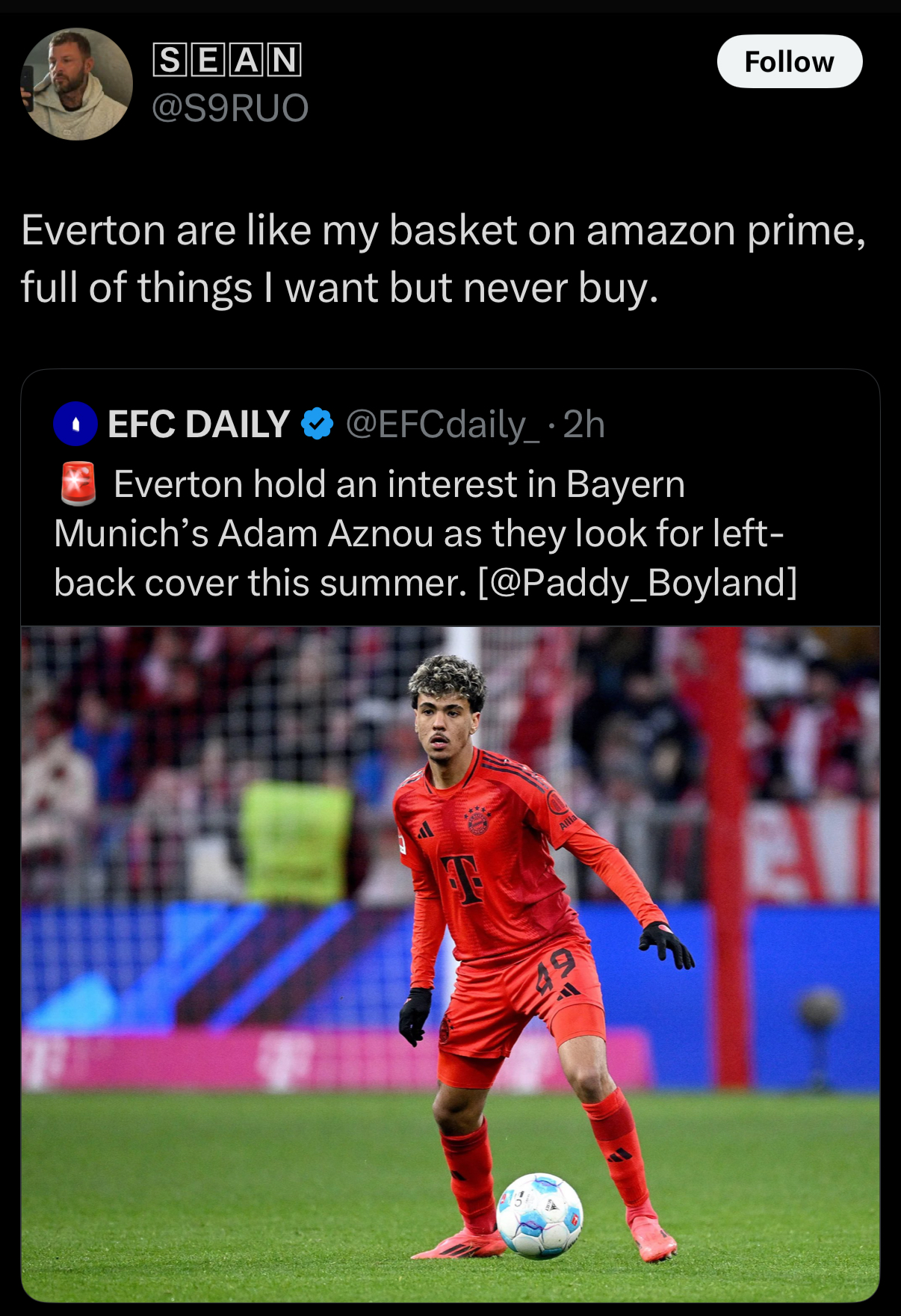Click the football in the photo

tap(539, 1214)
